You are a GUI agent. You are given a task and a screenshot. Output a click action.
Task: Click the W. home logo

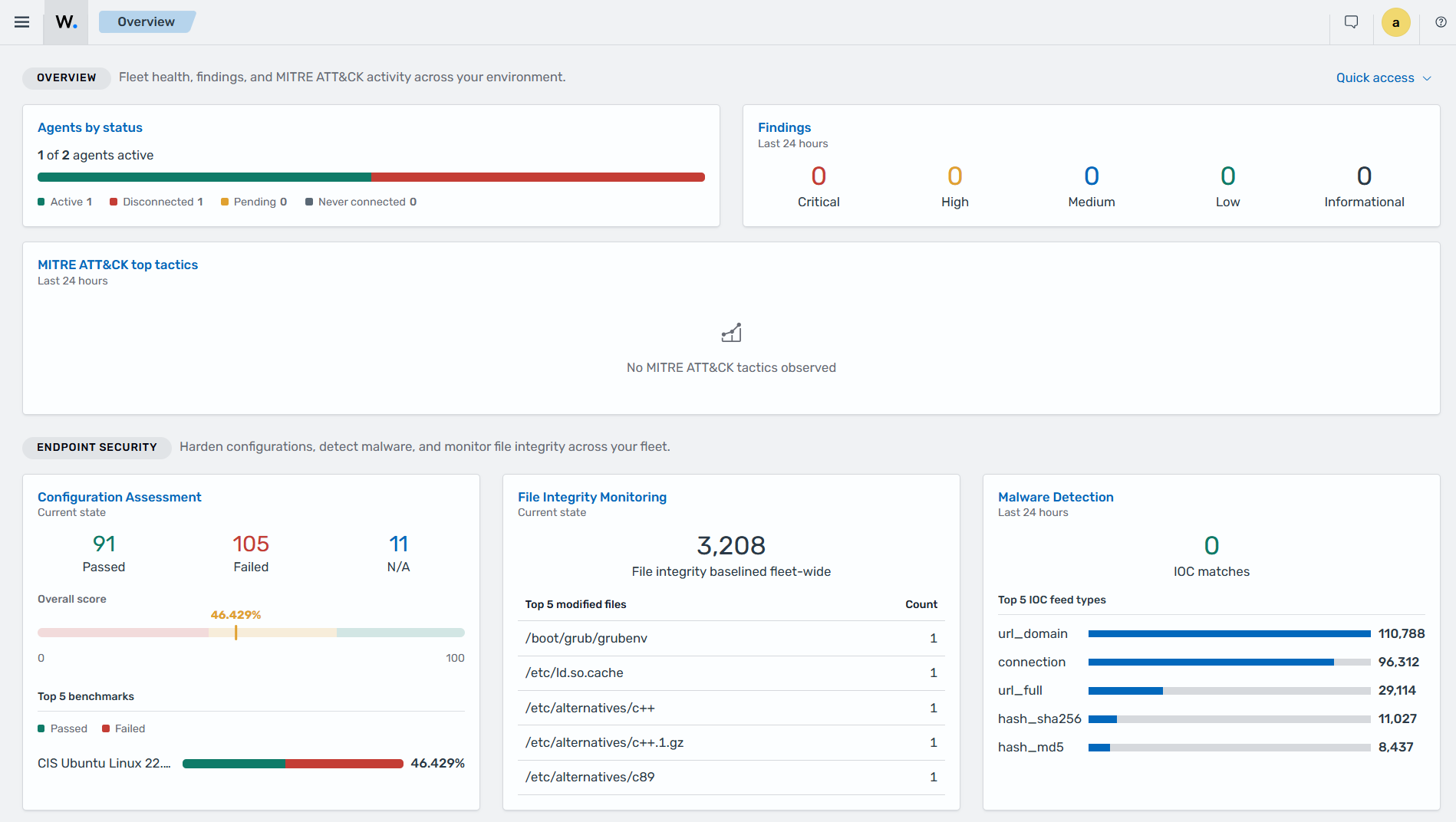coord(66,22)
